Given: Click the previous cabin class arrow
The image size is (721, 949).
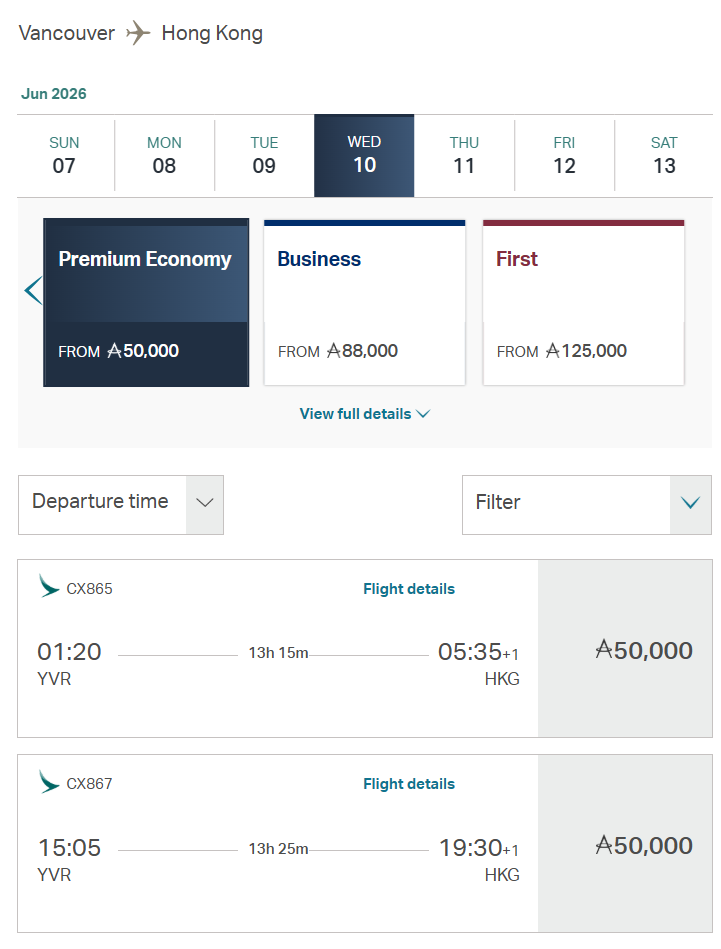Looking at the screenshot, I should (33, 291).
